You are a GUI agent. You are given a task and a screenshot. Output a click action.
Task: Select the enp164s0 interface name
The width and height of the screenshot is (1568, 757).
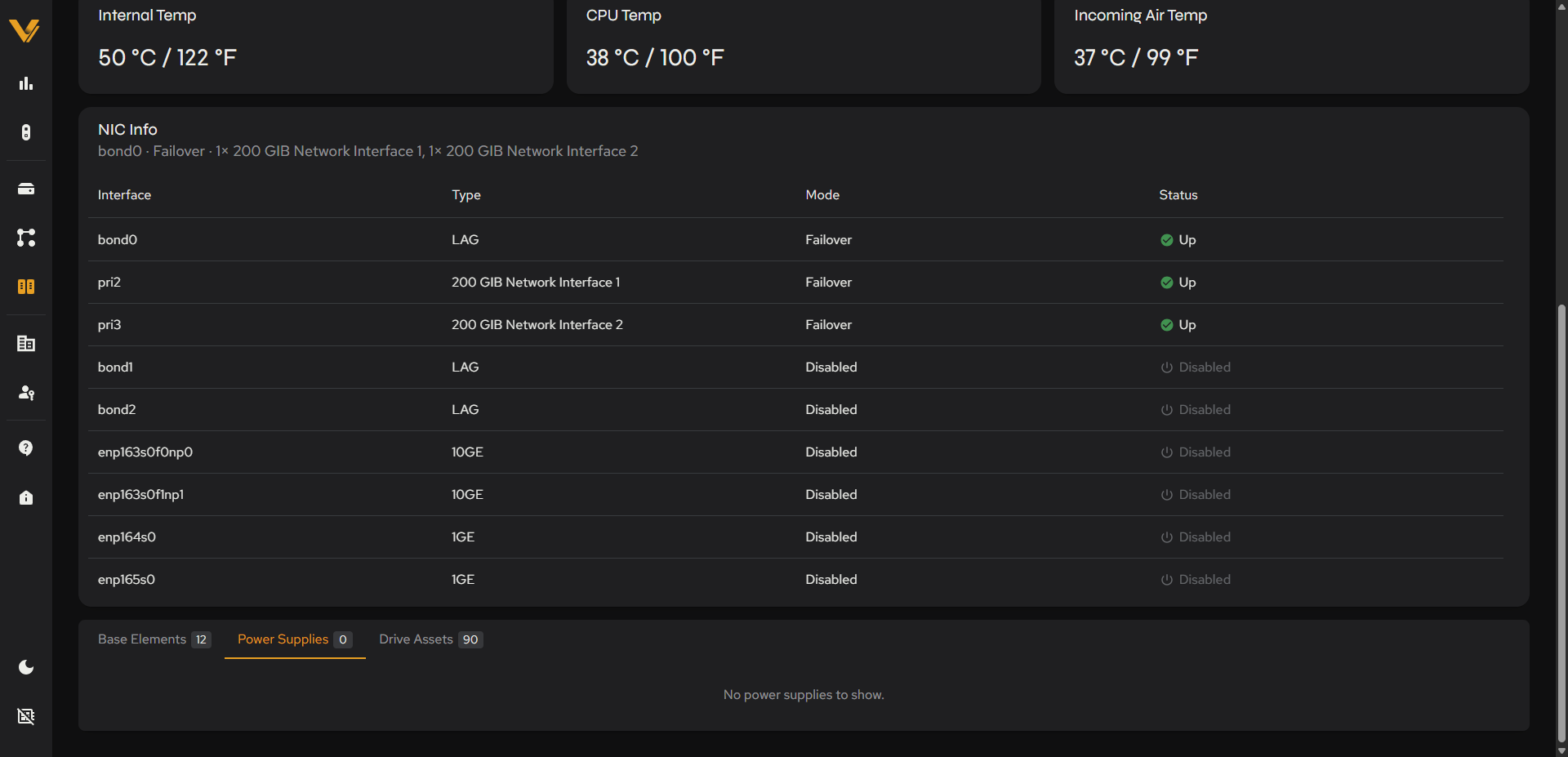pyautogui.click(x=127, y=537)
